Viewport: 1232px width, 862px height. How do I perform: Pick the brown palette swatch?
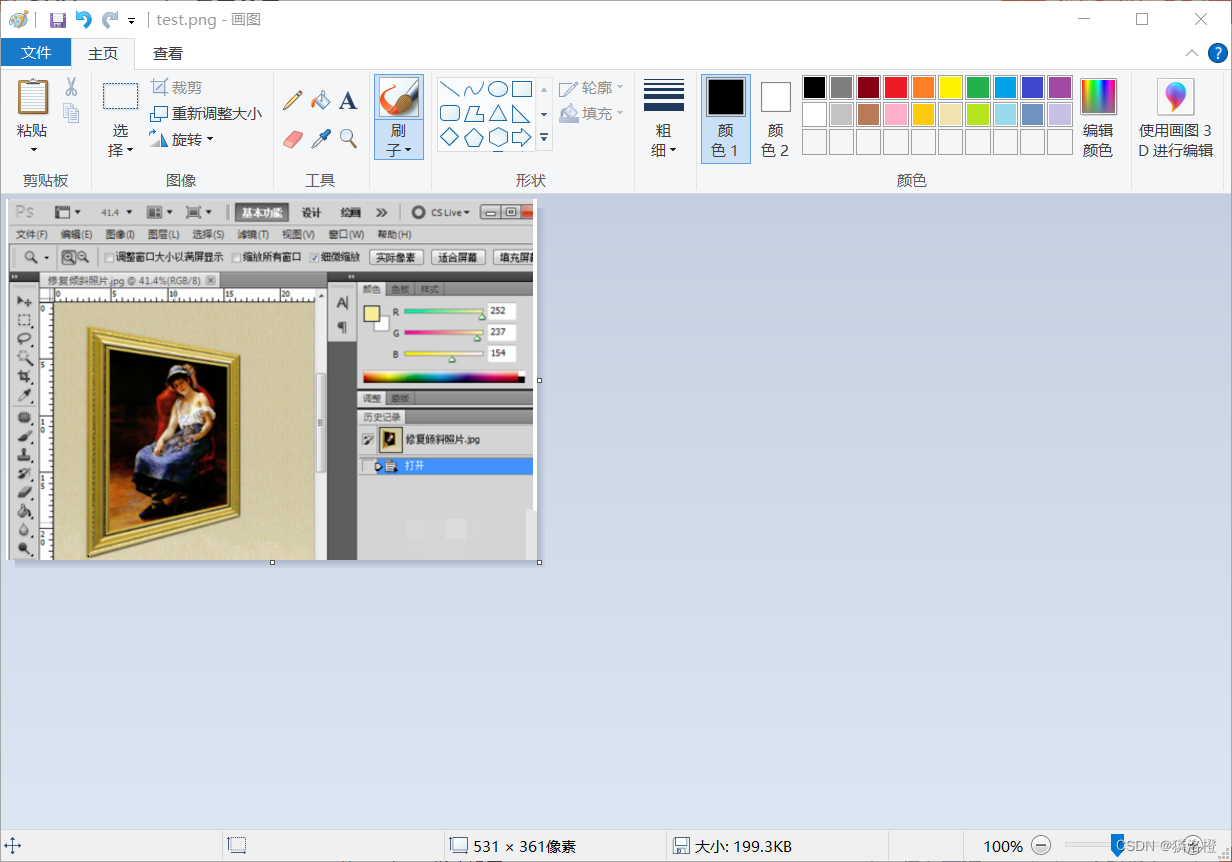[x=869, y=115]
